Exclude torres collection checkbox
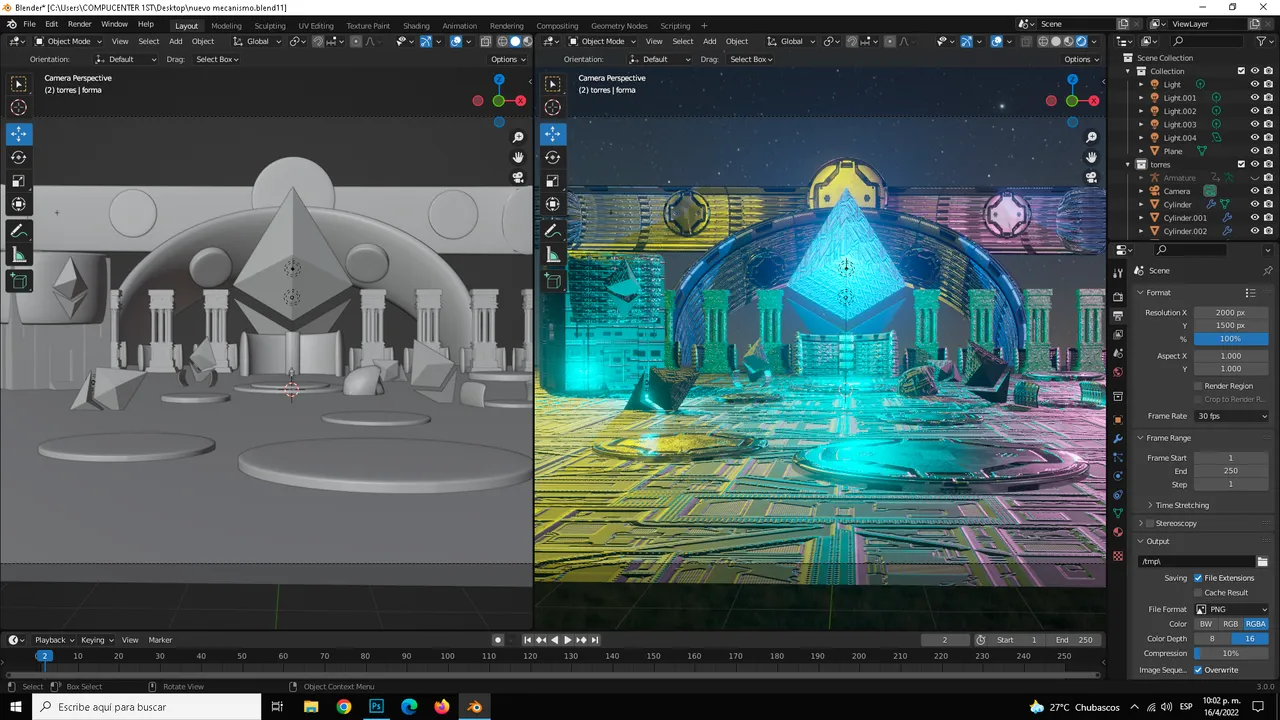This screenshot has width=1280, height=720. (1241, 164)
